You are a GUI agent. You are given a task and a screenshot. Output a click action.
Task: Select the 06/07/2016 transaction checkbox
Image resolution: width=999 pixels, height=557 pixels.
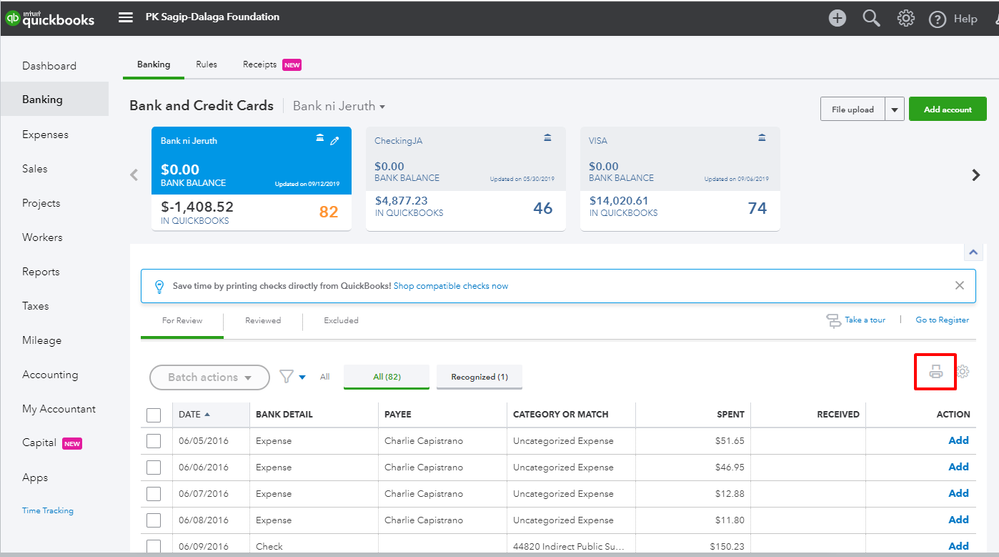154,494
